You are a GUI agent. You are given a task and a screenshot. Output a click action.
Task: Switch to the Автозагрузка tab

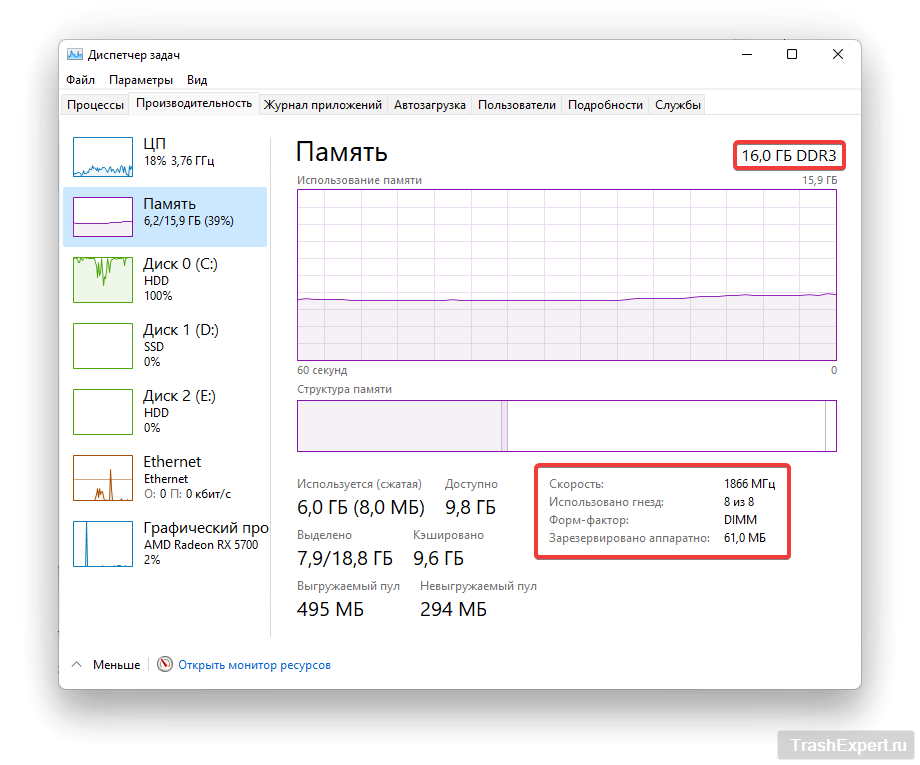pos(429,105)
